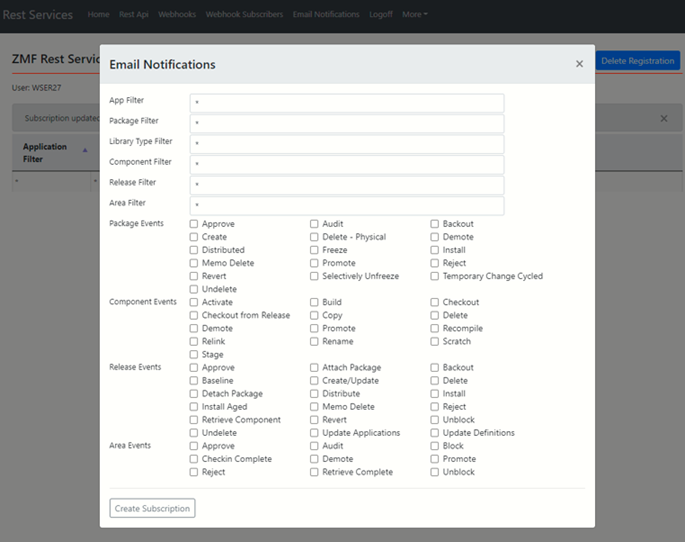Enable the Delete - Physical checkbox
Image resolution: width=685 pixels, height=542 pixels.
[314, 237]
